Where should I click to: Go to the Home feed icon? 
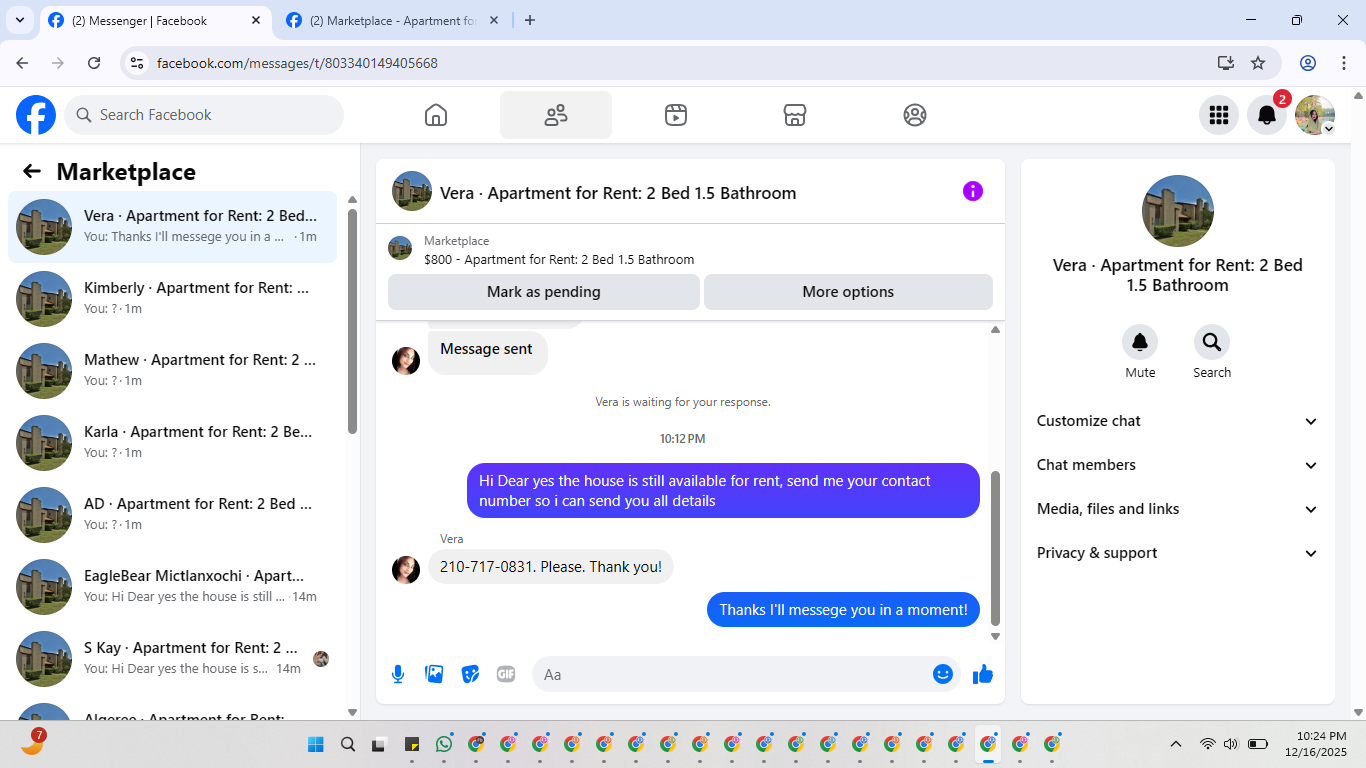pyautogui.click(x=436, y=115)
